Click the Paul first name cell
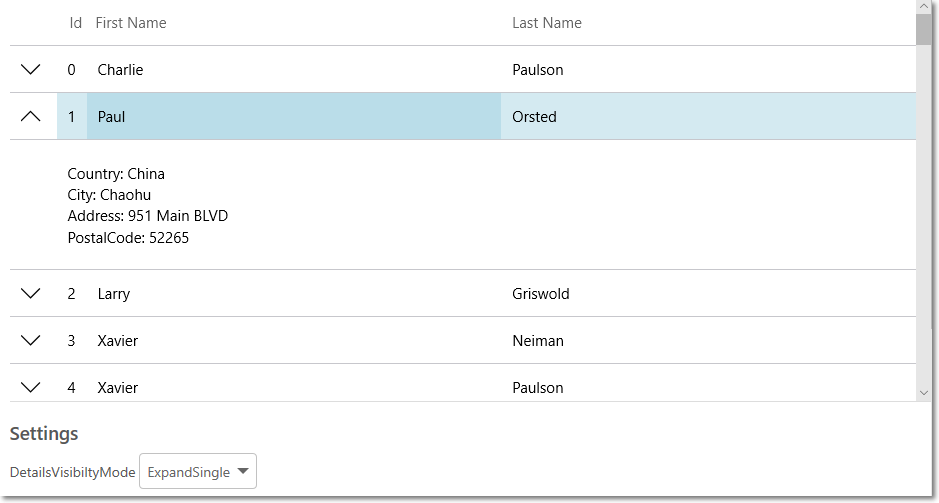Viewport: 939px width, 503px height. [112, 117]
